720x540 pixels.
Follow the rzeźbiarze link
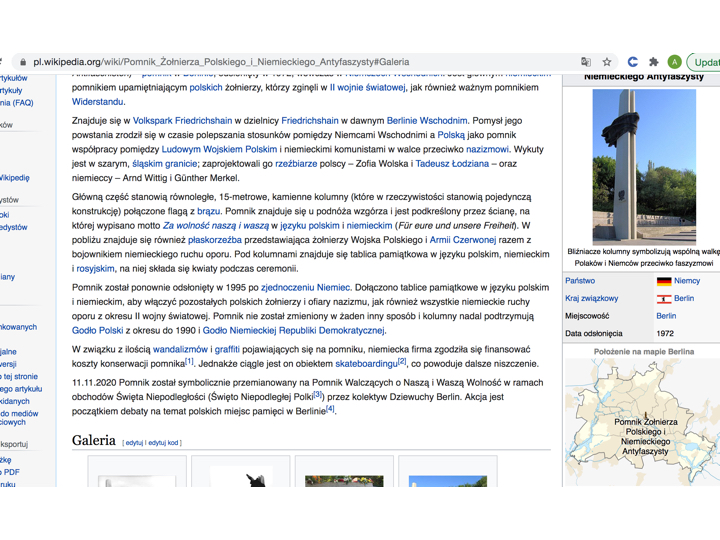[296, 163]
